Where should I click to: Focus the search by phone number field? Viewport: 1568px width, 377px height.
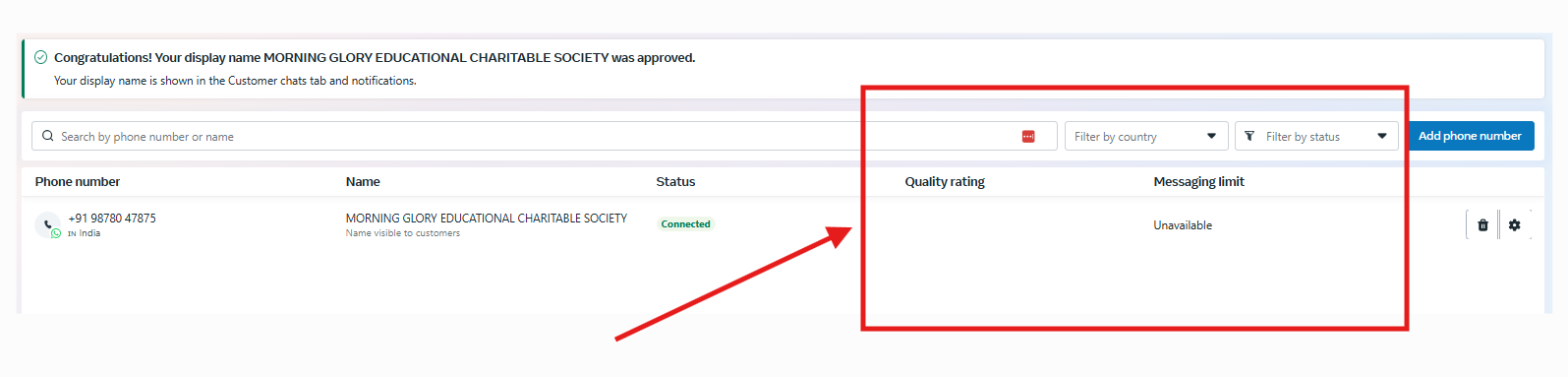[544, 136]
